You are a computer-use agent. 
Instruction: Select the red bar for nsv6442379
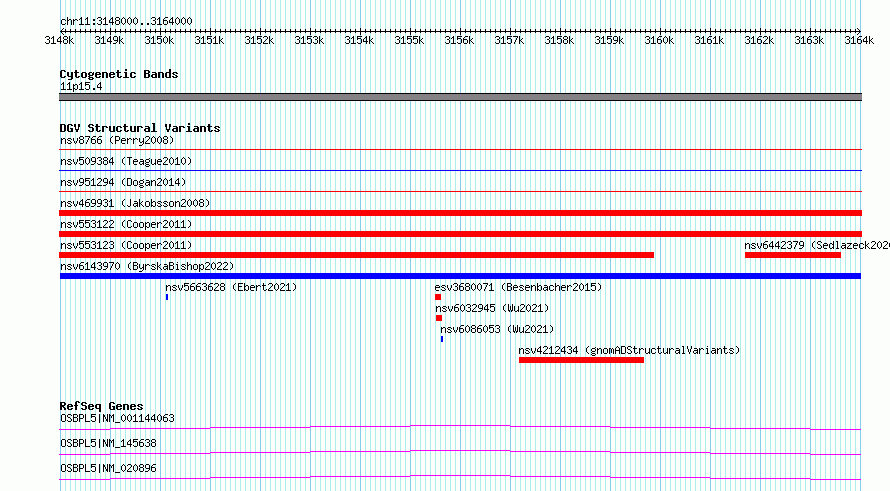(x=793, y=255)
